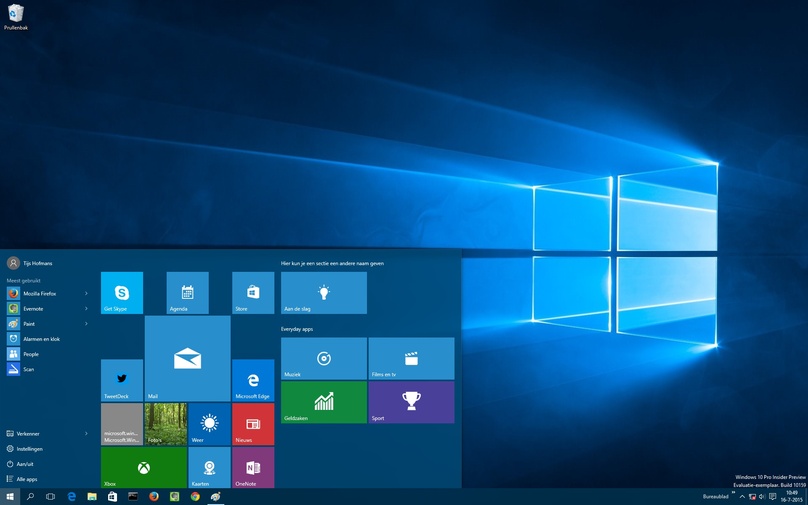Open the purple OneNote tile

(253, 467)
